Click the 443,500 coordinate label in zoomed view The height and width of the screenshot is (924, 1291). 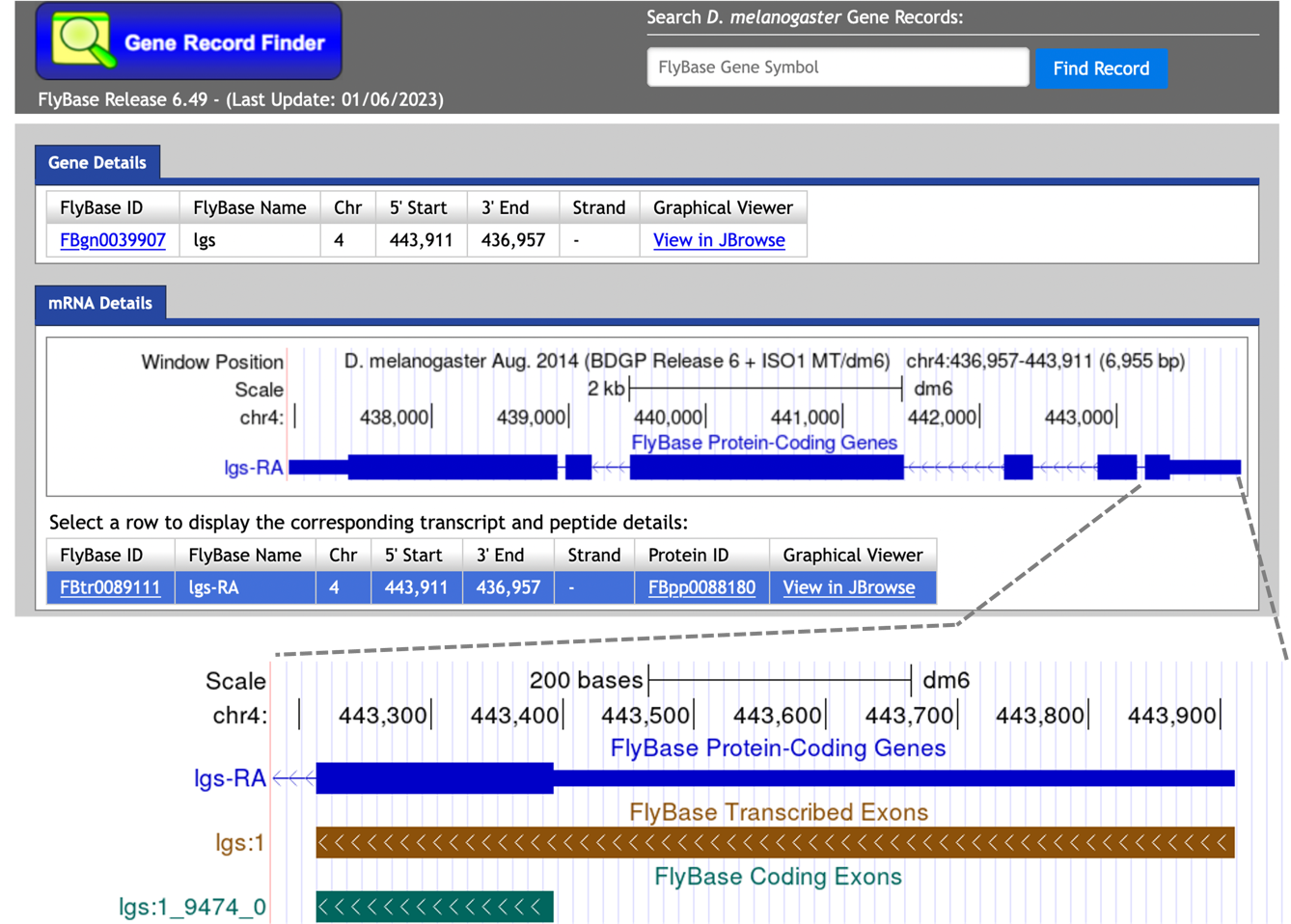click(645, 716)
